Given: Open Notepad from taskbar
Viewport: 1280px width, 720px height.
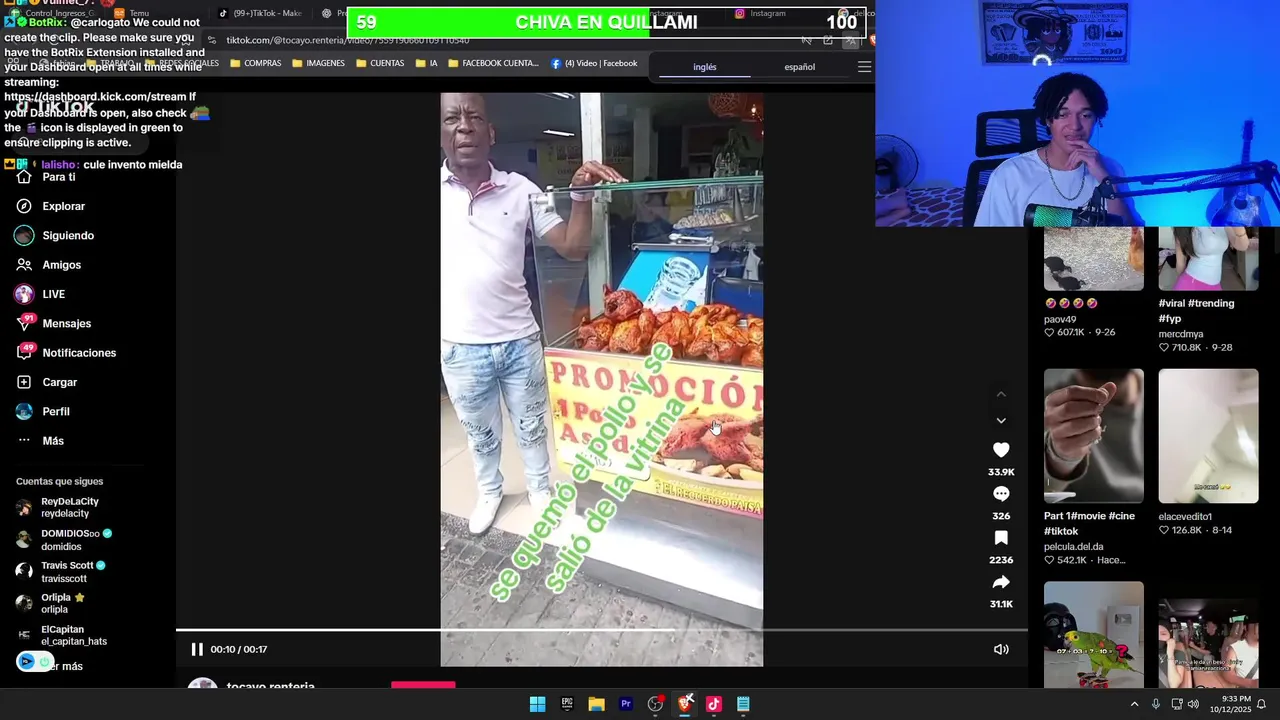Looking at the screenshot, I should (743, 704).
